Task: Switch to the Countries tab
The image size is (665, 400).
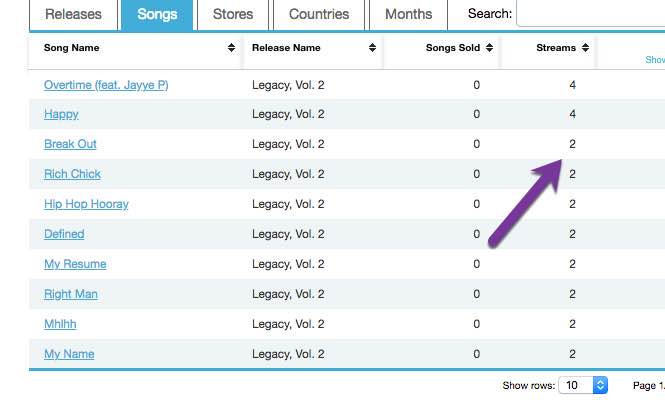Action: click(x=319, y=14)
